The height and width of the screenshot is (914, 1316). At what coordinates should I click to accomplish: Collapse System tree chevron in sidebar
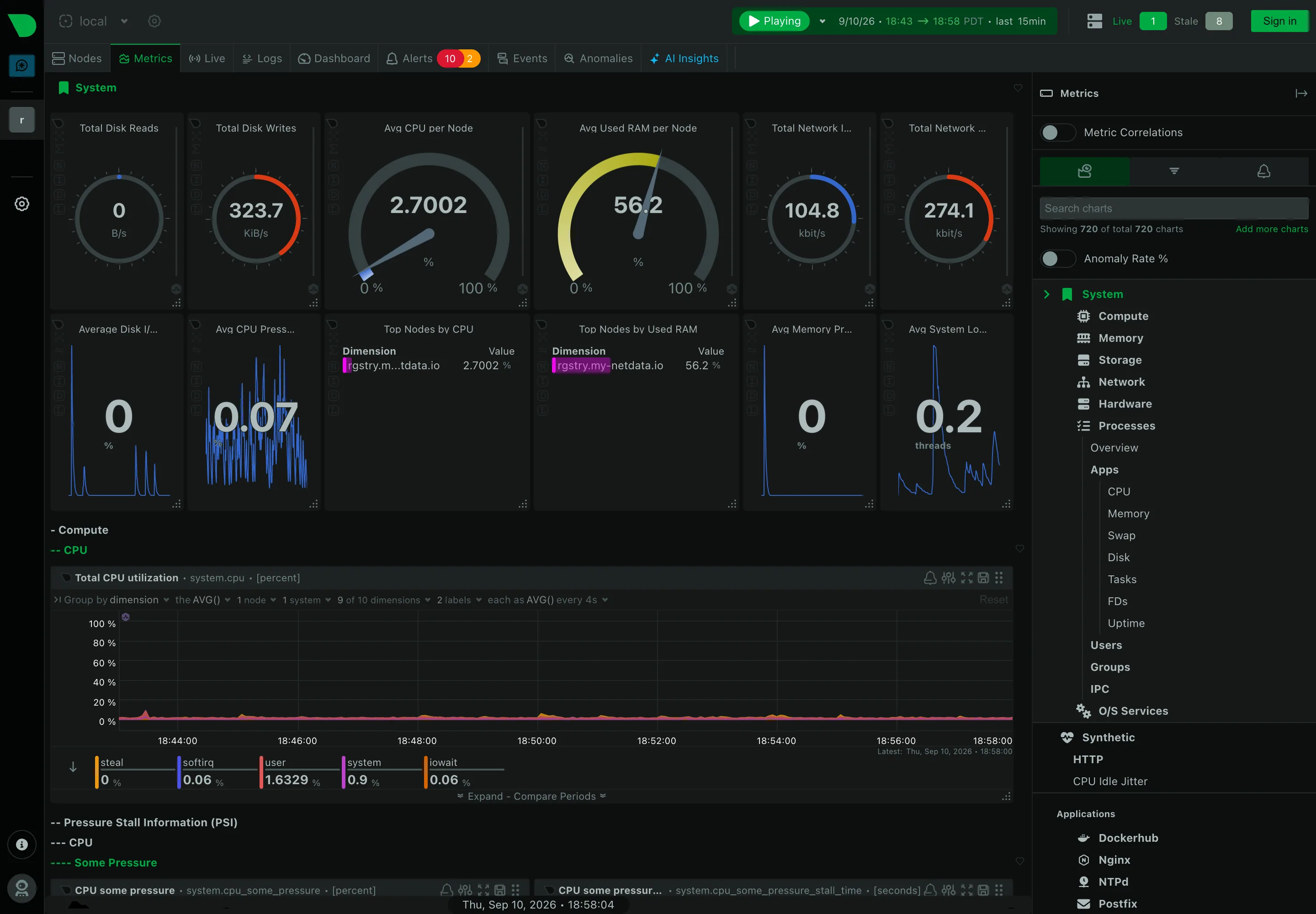(x=1046, y=294)
